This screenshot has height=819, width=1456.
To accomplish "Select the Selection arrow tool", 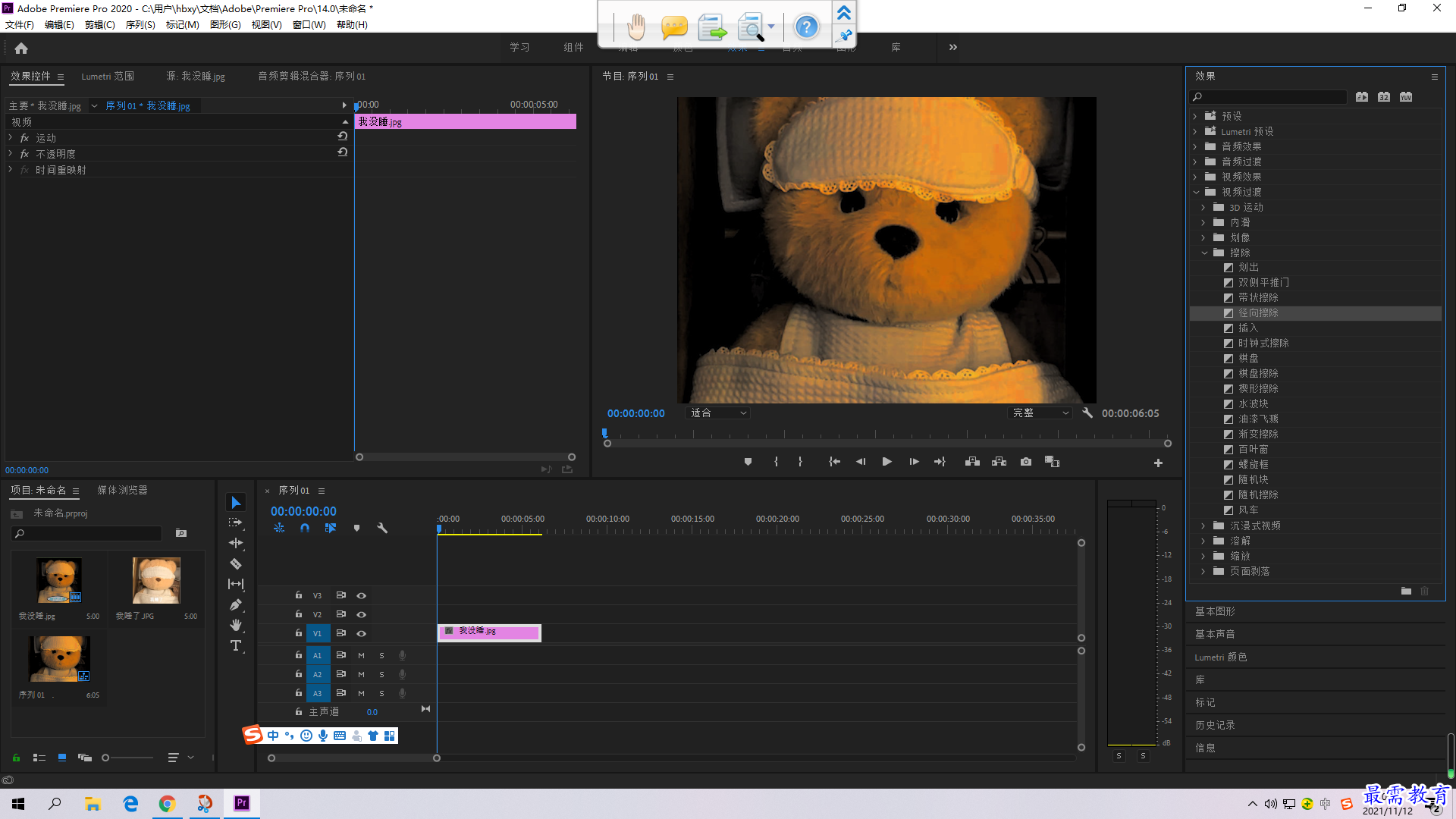I will tap(236, 503).
